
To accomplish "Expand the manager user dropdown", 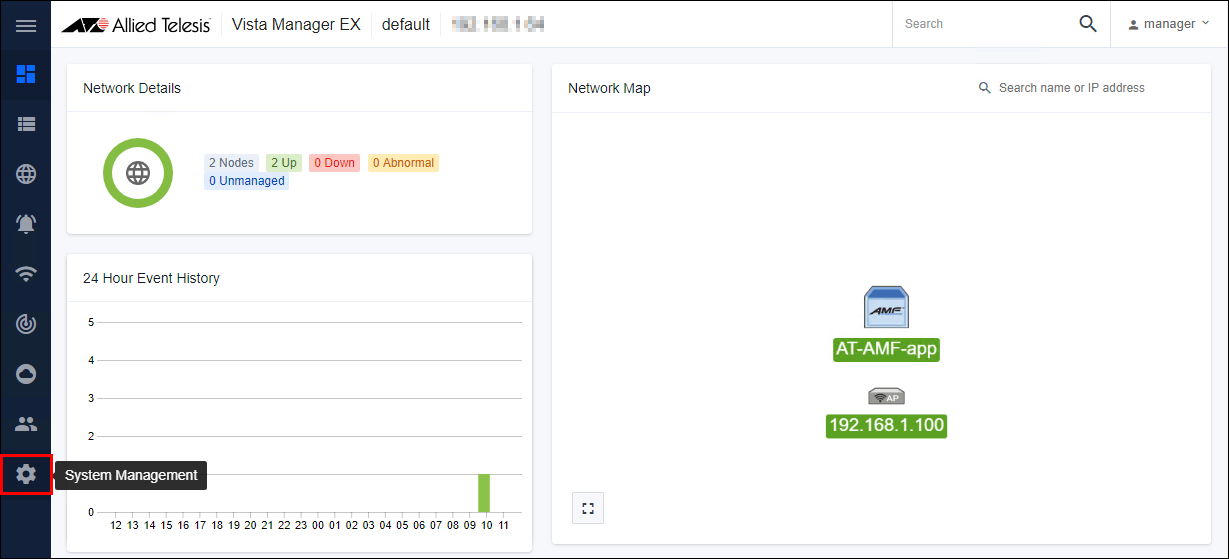I will coord(1168,24).
